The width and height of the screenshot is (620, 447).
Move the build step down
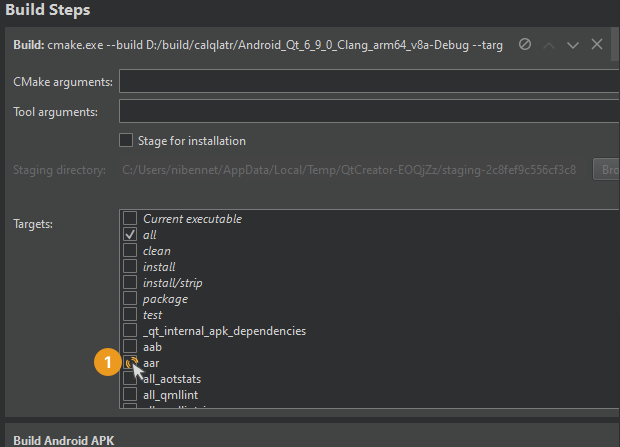(x=573, y=45)
